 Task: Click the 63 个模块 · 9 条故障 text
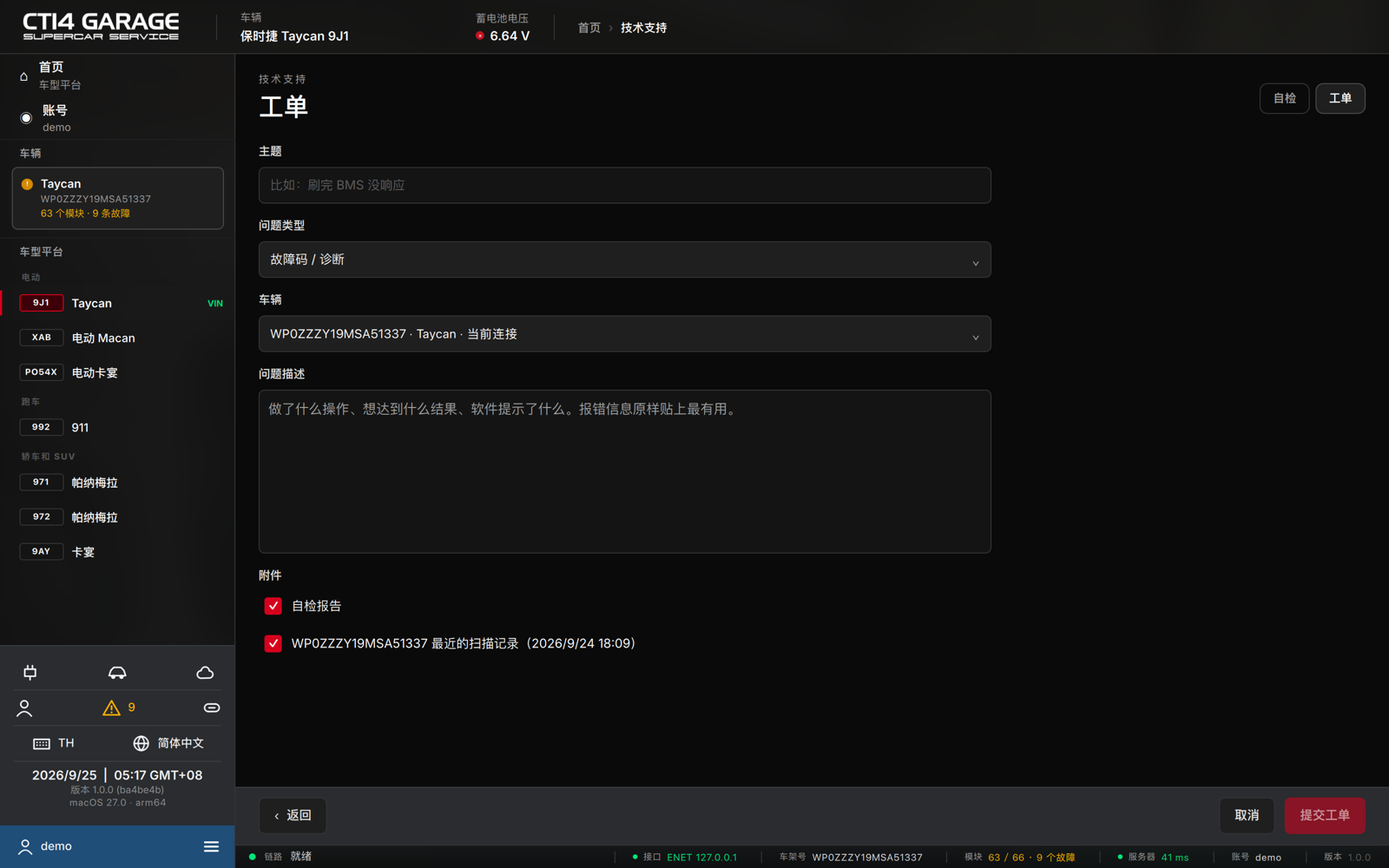(x=85, y=214)
